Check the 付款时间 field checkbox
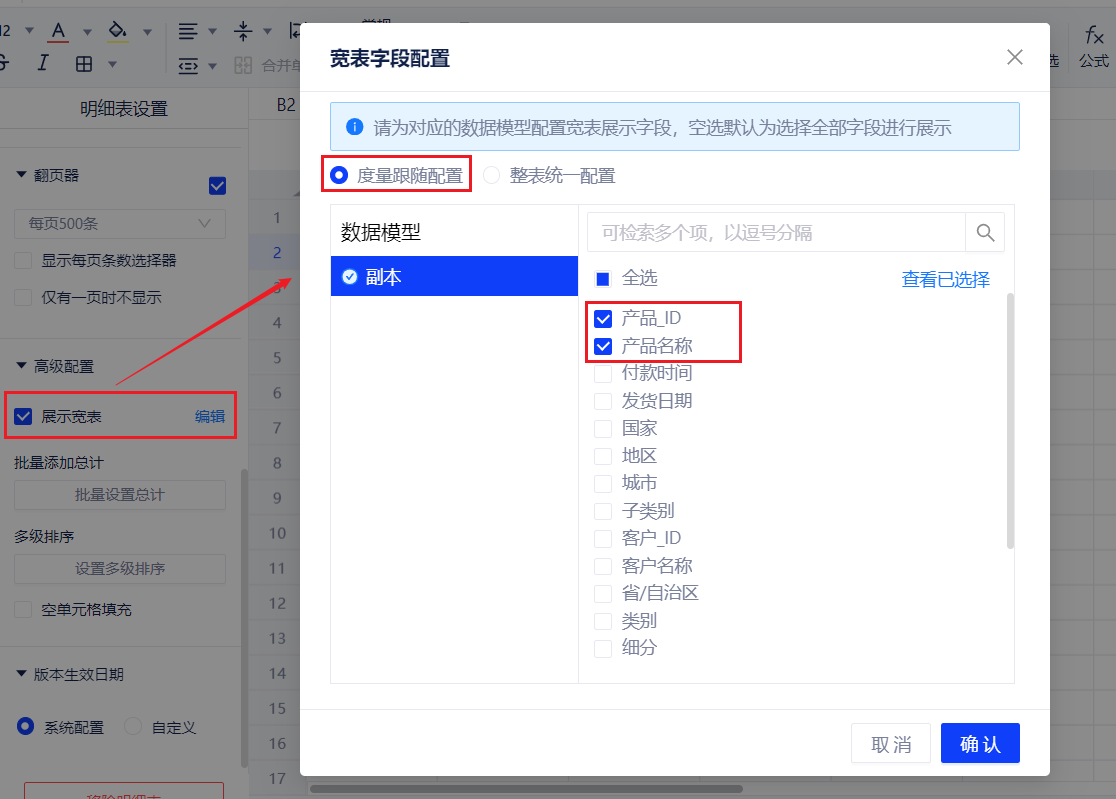The width and height of the screenshot is (1116, 799). coord(603,374)
